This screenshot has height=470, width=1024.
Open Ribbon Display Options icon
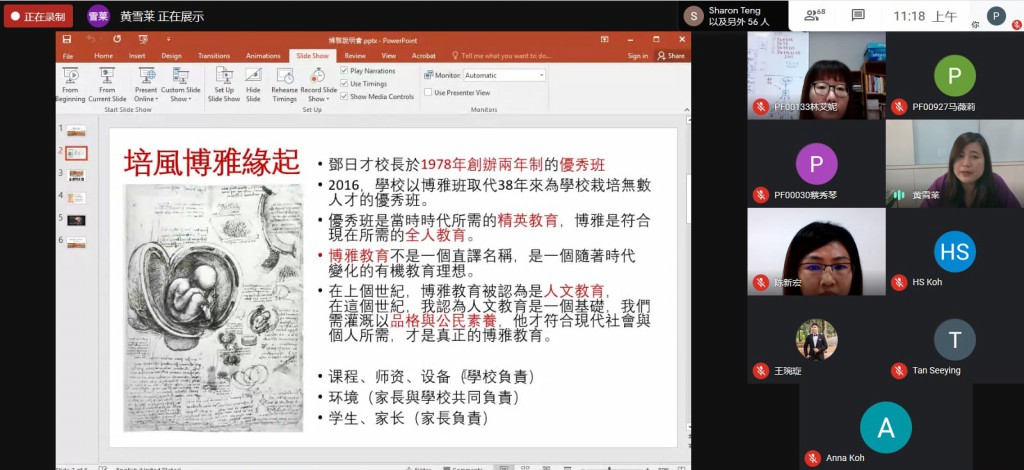[x=605, y=39]
